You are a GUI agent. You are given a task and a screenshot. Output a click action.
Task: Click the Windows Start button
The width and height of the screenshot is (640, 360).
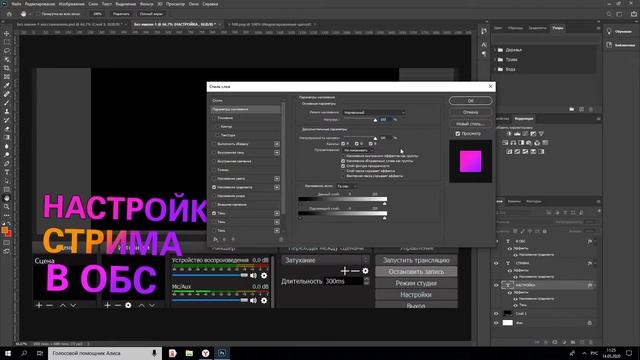tap(8, 353)
